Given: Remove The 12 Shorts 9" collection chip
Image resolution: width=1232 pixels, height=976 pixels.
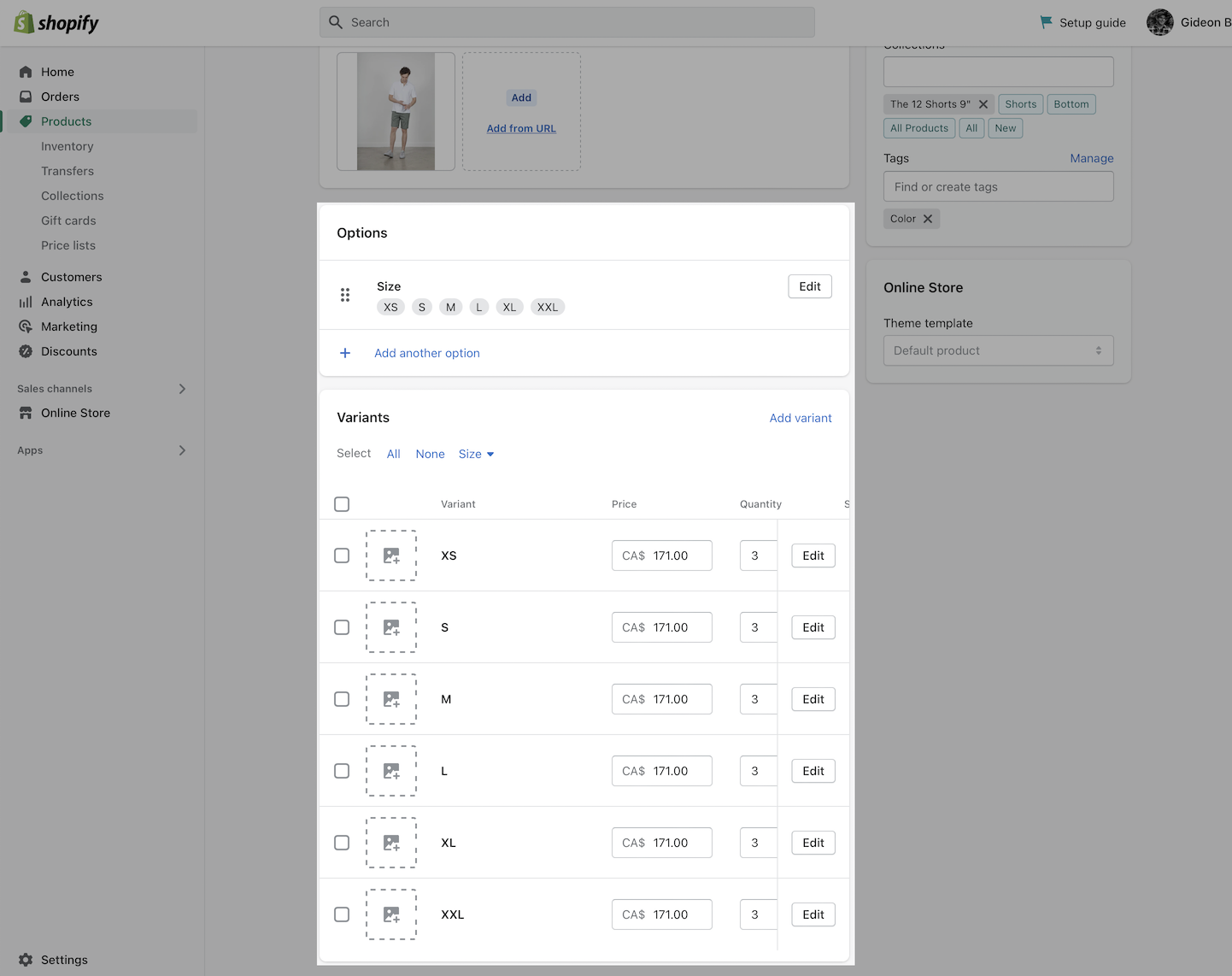Looking at the screenshot, I should 983,104.
